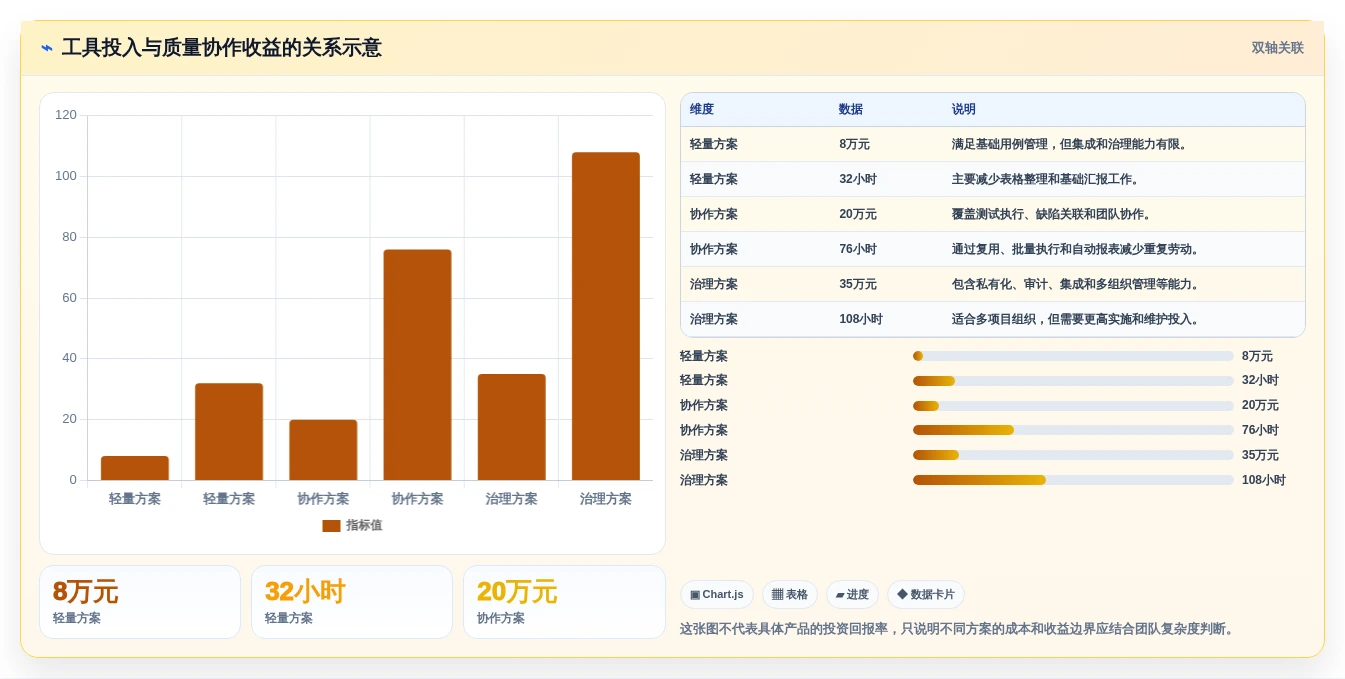Click y-axis tick label 120
The height and width of the screenshot is (679, 1345).
(x=66, y=115)
